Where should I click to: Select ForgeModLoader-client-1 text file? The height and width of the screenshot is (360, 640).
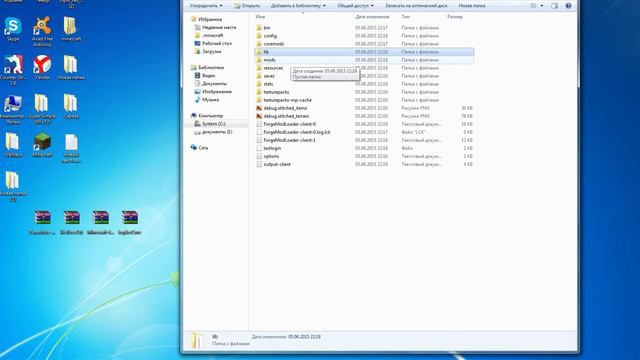pyautogui.click(x=364, y=140)
